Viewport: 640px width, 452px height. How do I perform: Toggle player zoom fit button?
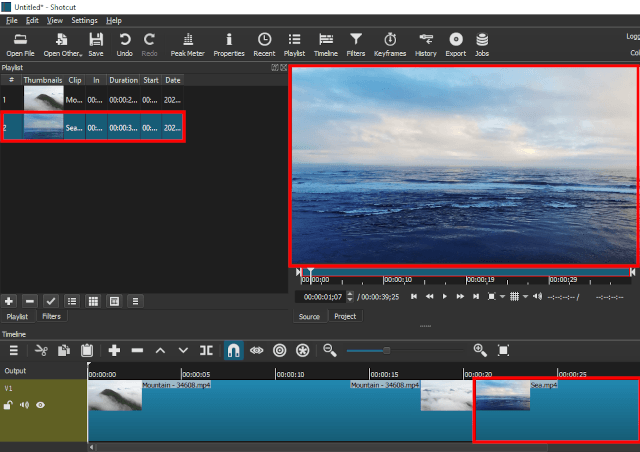point(492,296)
